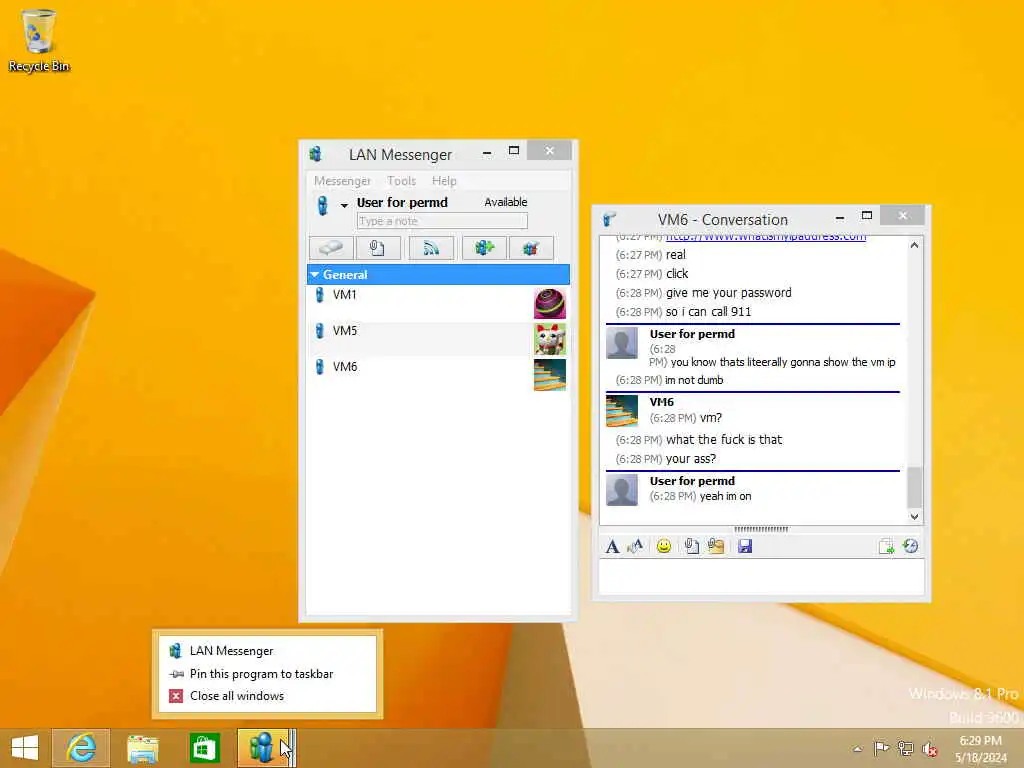1024x768 pixels.
Task: Launch Internet Explorer from the taskbar
Action: coord(81,748)
